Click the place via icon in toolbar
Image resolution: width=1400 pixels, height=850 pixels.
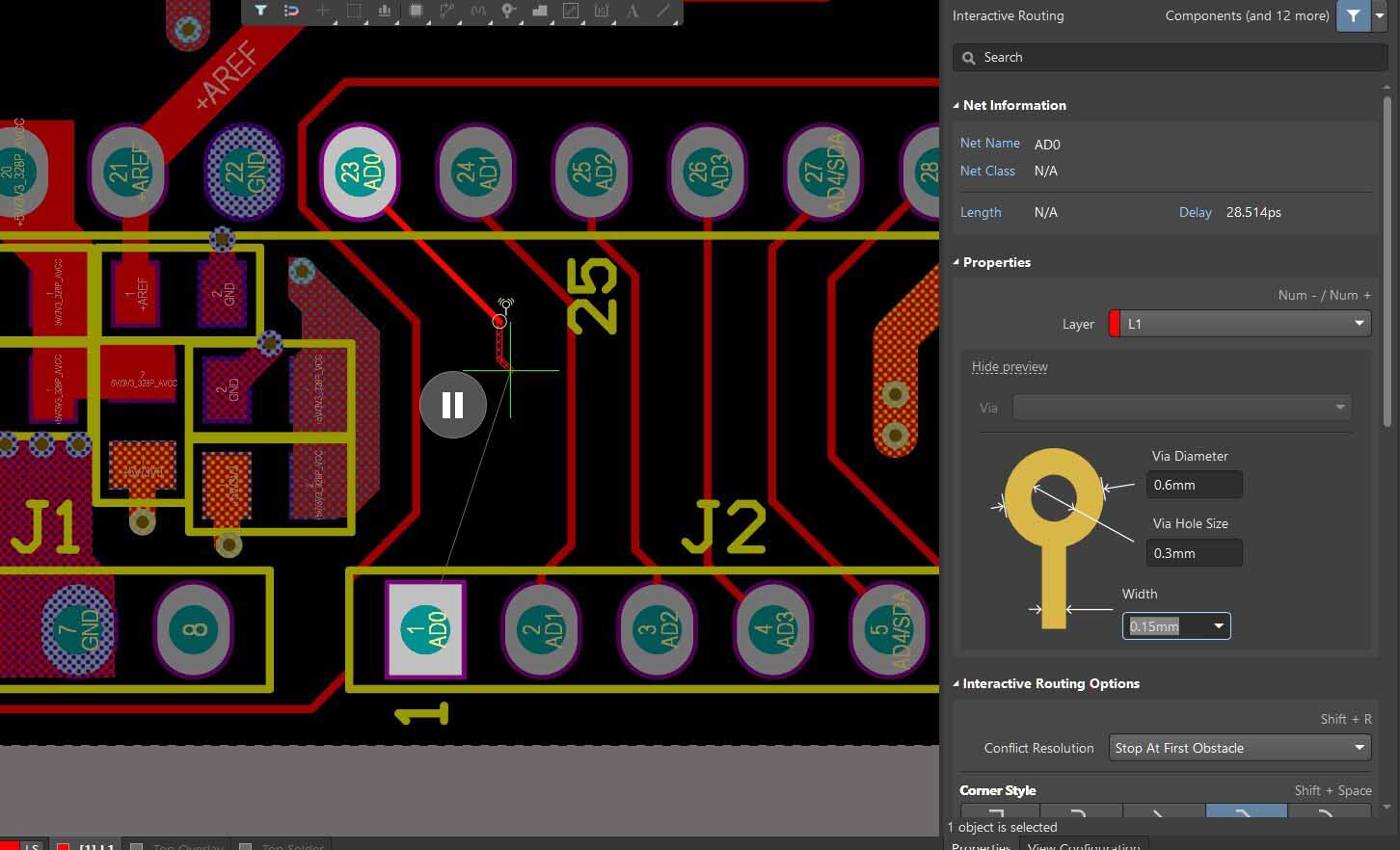(508, 11)
